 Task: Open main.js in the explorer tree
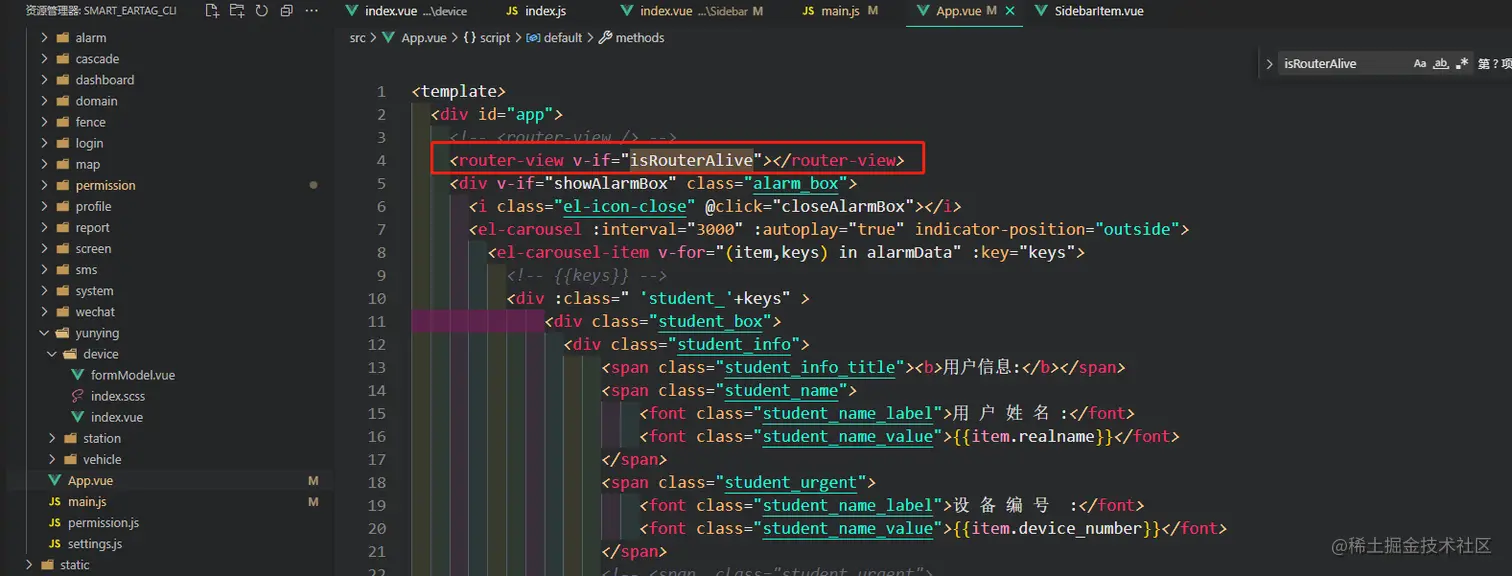pyautogui.click(x=87, y=501)
